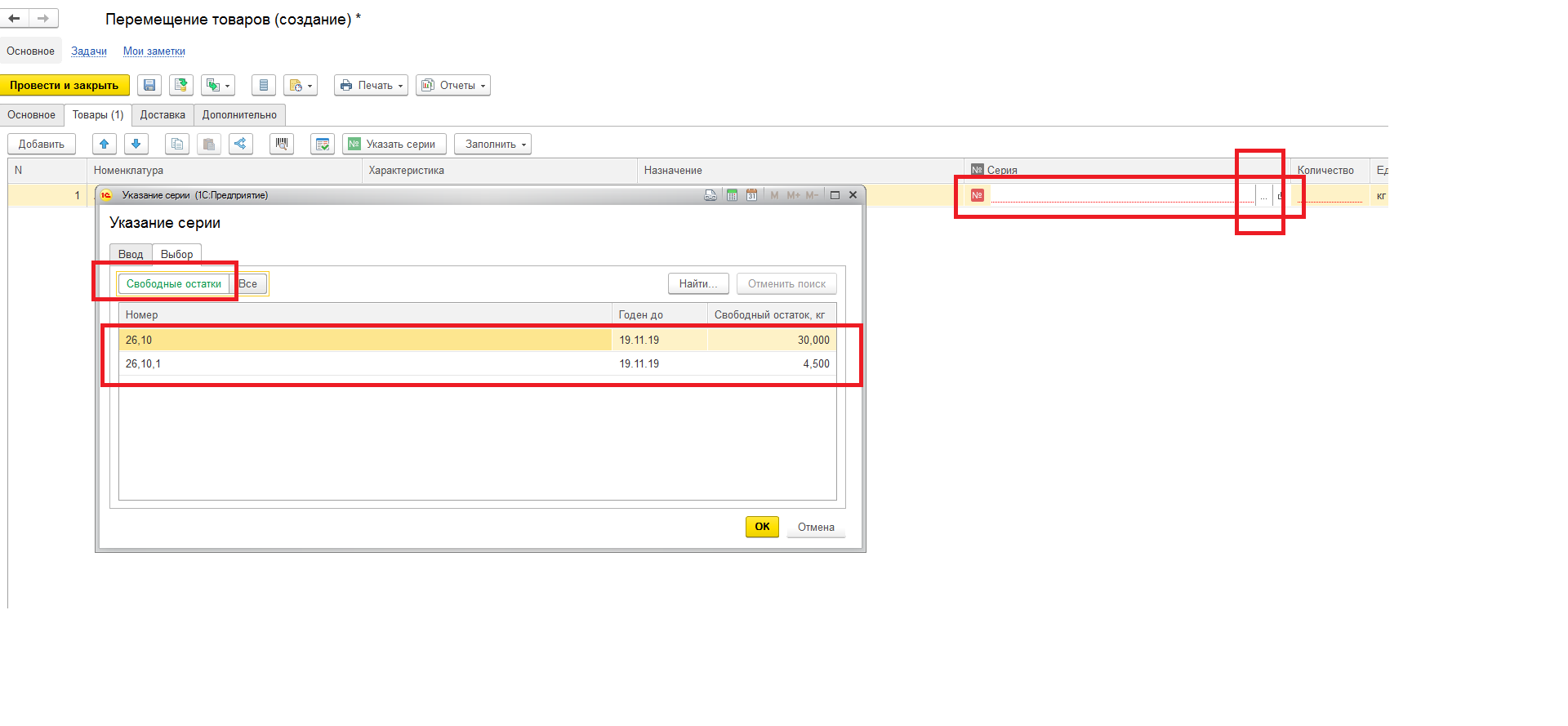Screen dimensions: 1568x726
Task: Open the 'Заполнить' dropdown menu
Action: 492,144
